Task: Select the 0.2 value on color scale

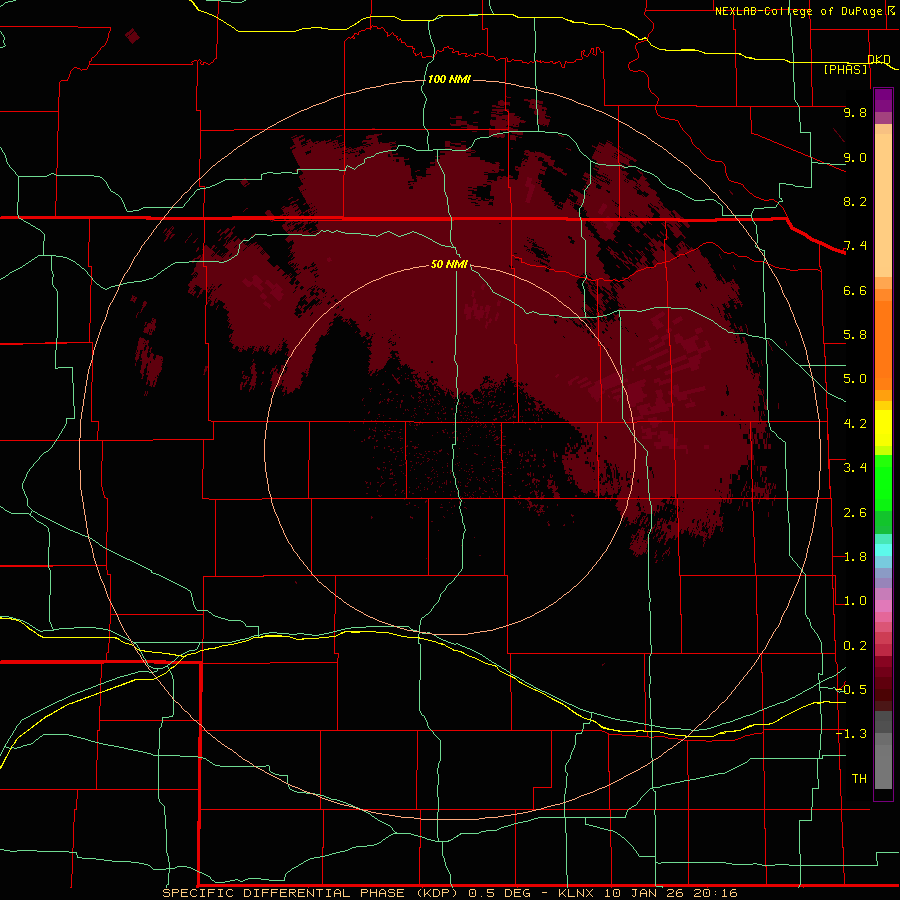Action: [855, 646]
